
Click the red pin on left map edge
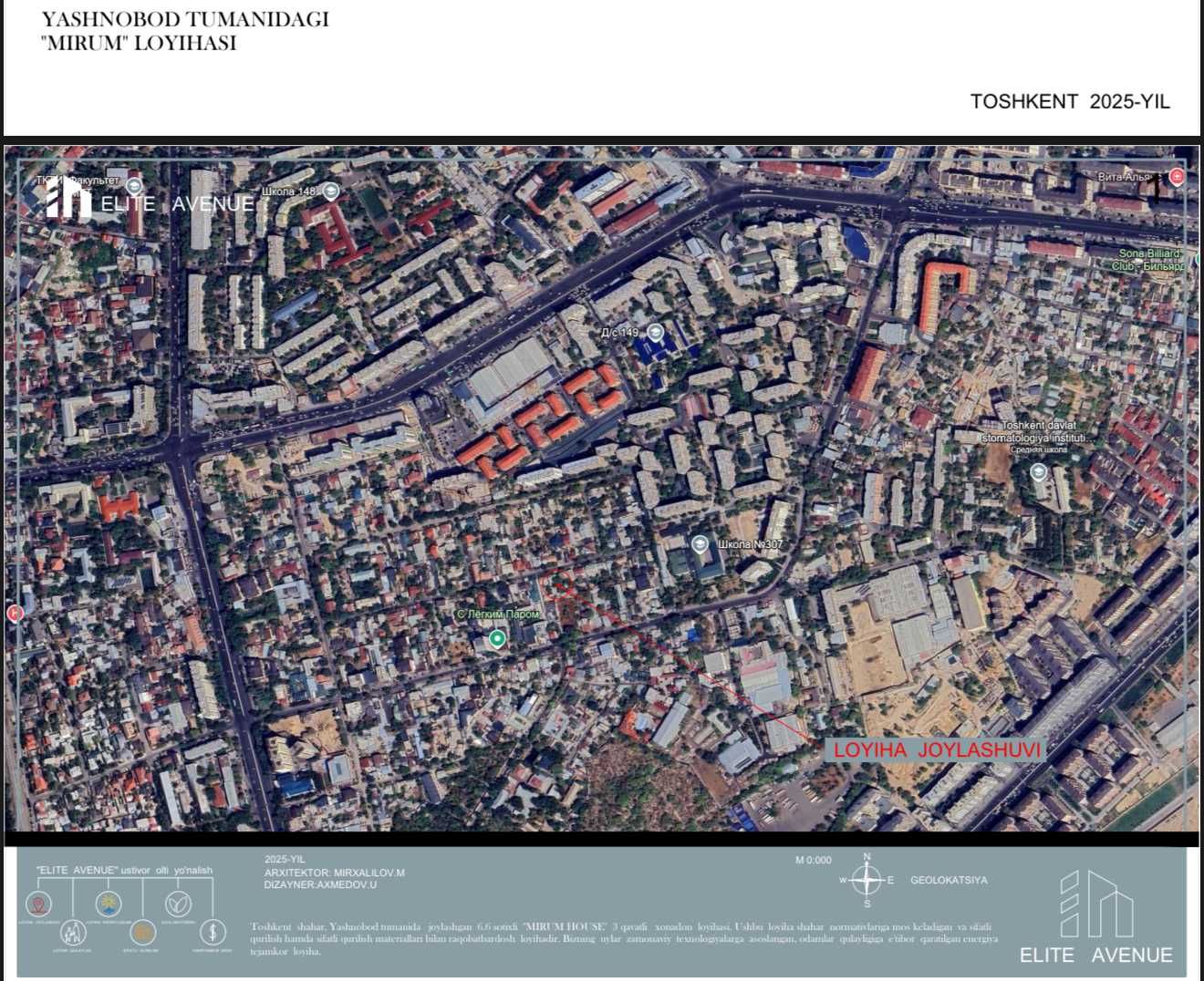[x=15, y=614]
